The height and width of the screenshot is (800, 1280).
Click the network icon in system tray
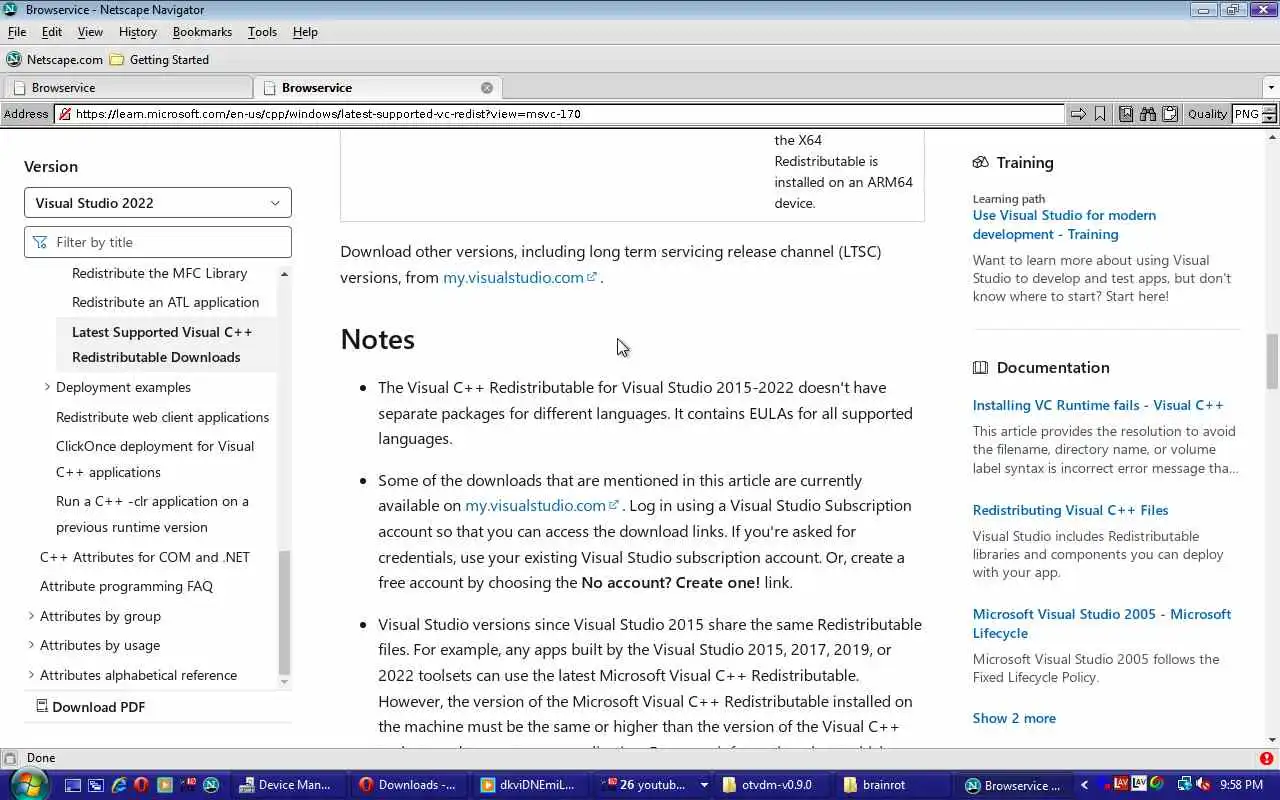(1184, 785)
